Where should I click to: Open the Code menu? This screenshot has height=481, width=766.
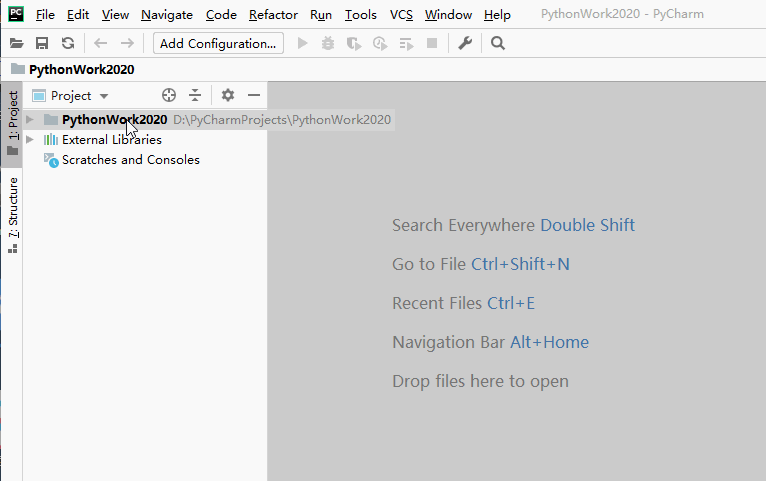pyautogui.click(x=221, y=15)
